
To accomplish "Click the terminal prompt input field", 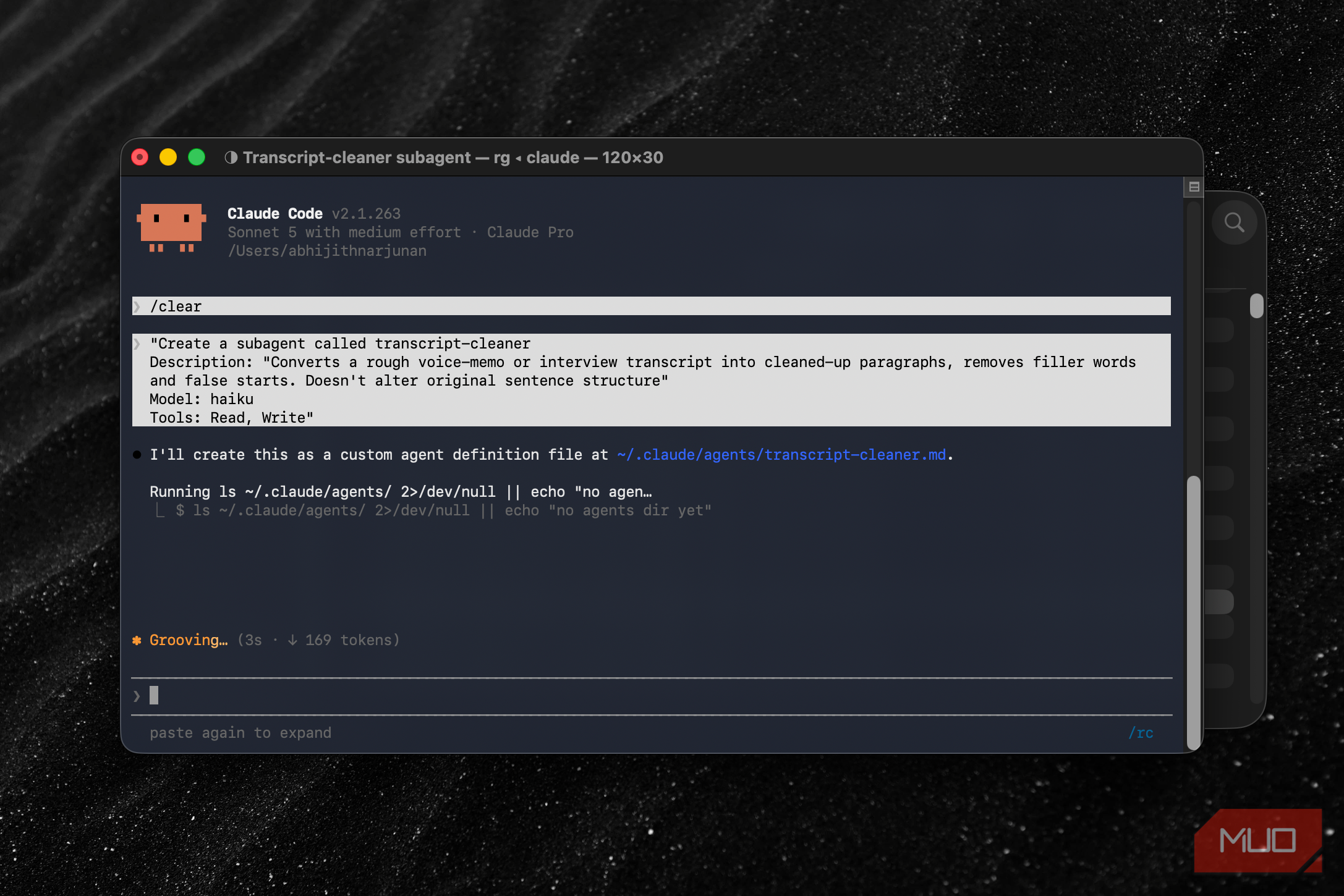I will (652, 696).
